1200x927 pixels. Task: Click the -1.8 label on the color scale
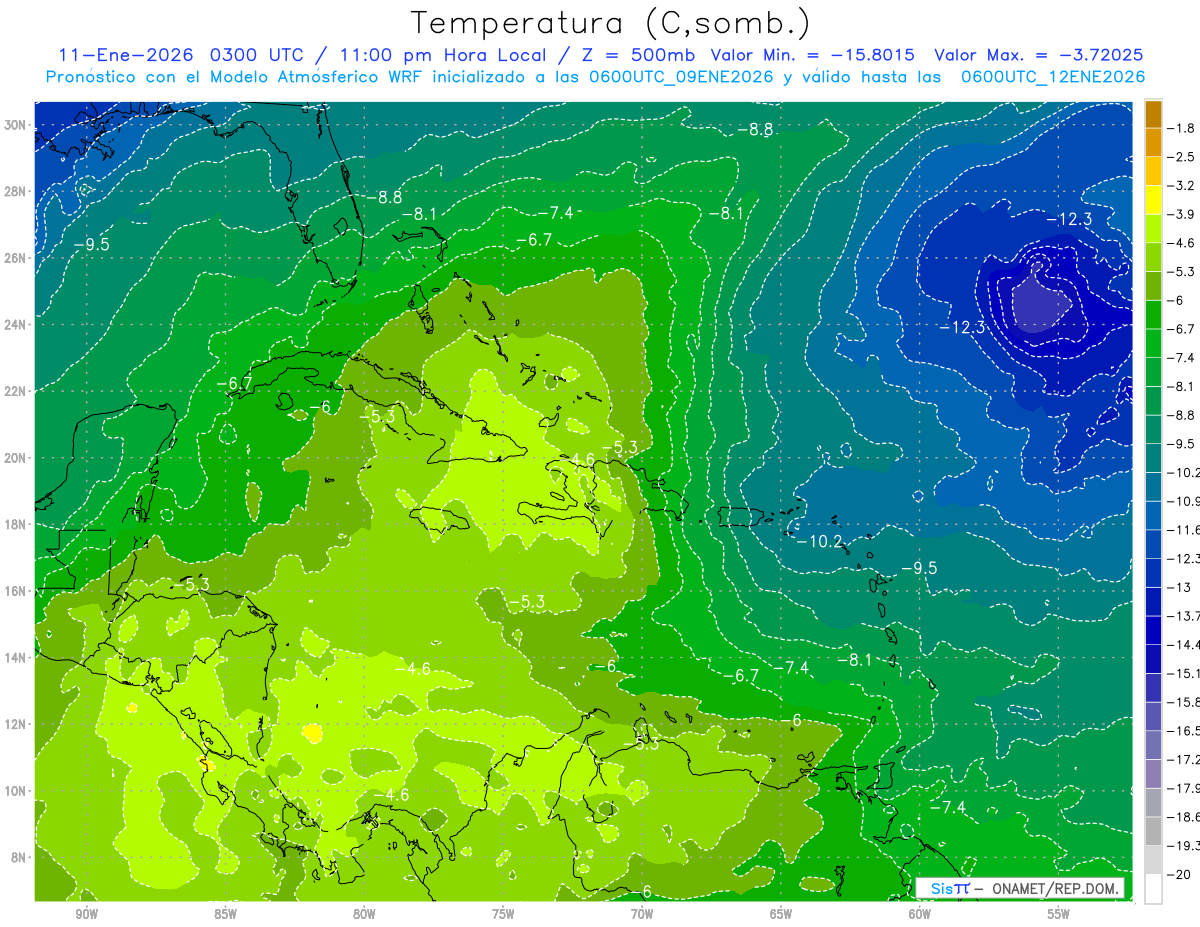[1181, 128]
